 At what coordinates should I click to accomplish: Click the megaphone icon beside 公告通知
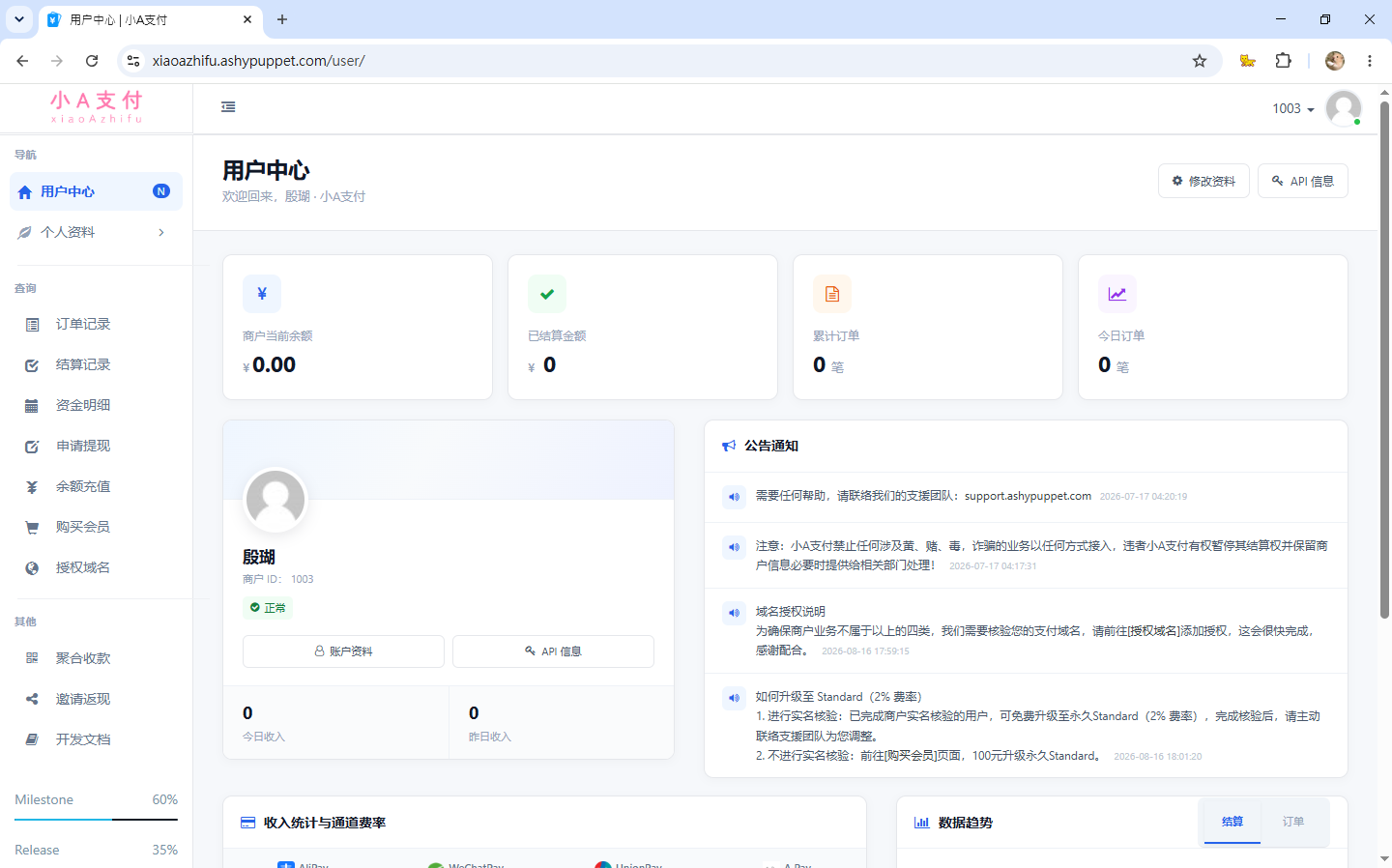tap(729, 446)
